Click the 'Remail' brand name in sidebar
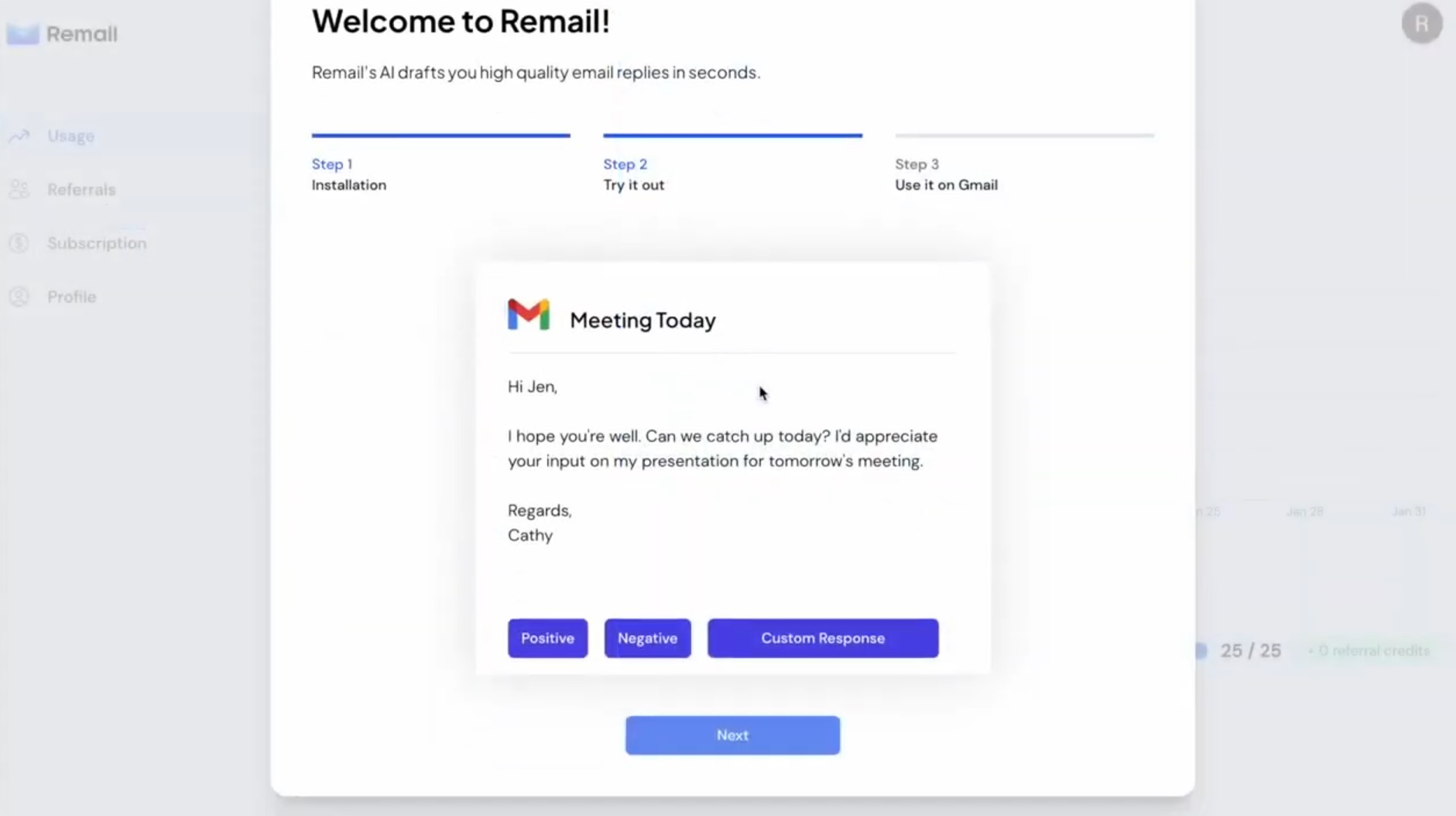The width and height of the screenshot is (1456, 816). (82, 34)
